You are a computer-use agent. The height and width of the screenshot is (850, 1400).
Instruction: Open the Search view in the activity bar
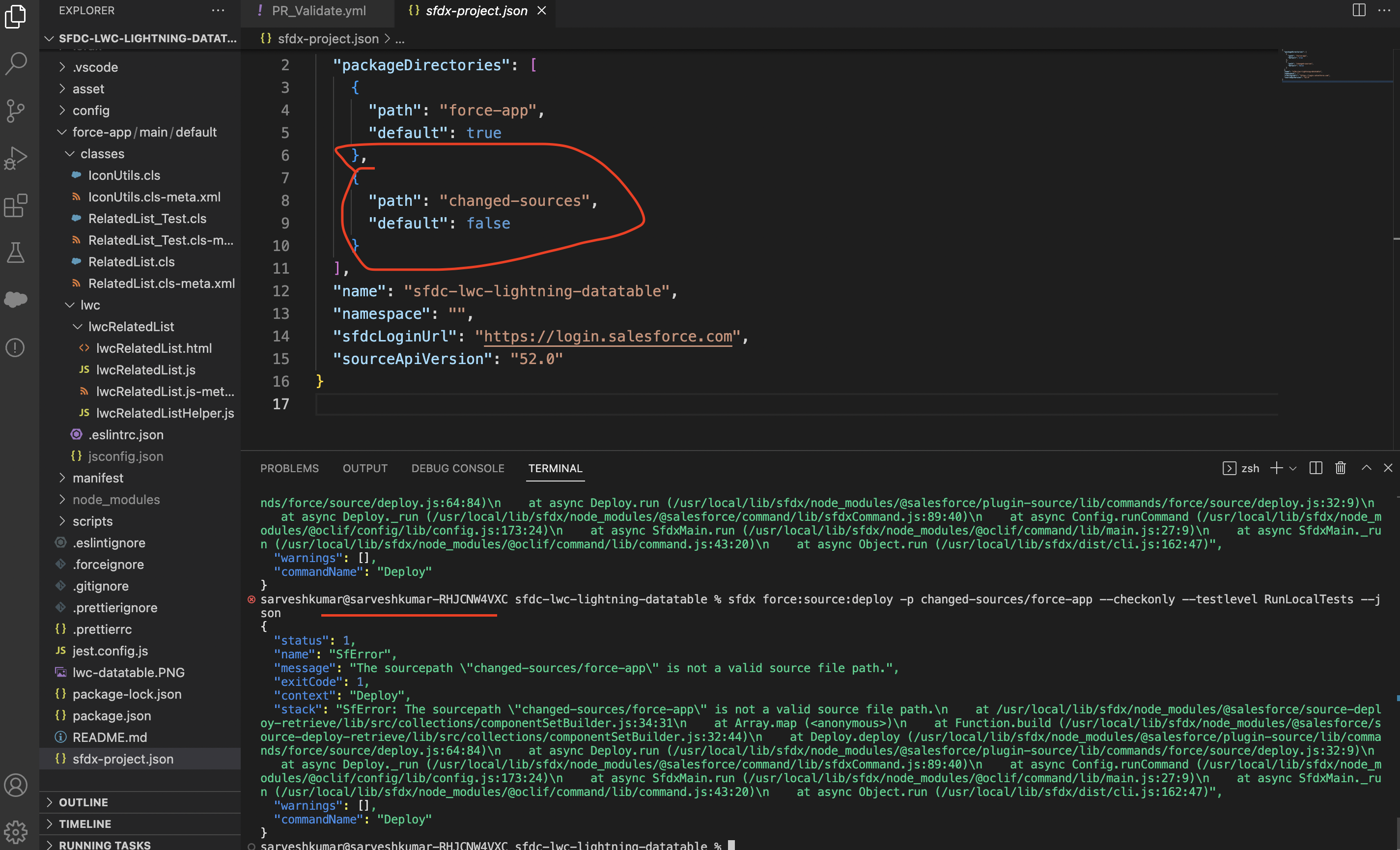click(16, 64)
